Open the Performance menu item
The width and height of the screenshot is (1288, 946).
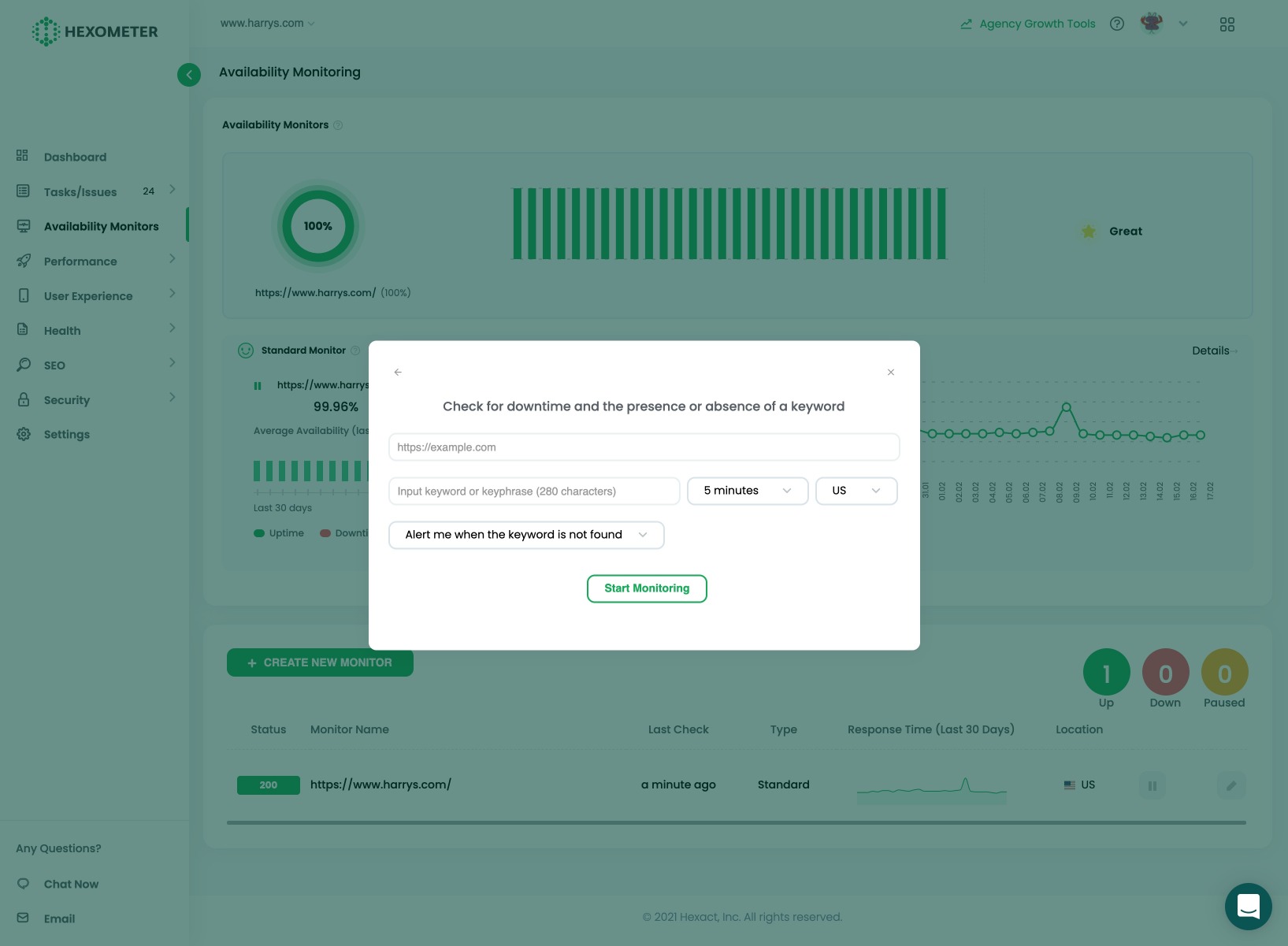point(80,261)
